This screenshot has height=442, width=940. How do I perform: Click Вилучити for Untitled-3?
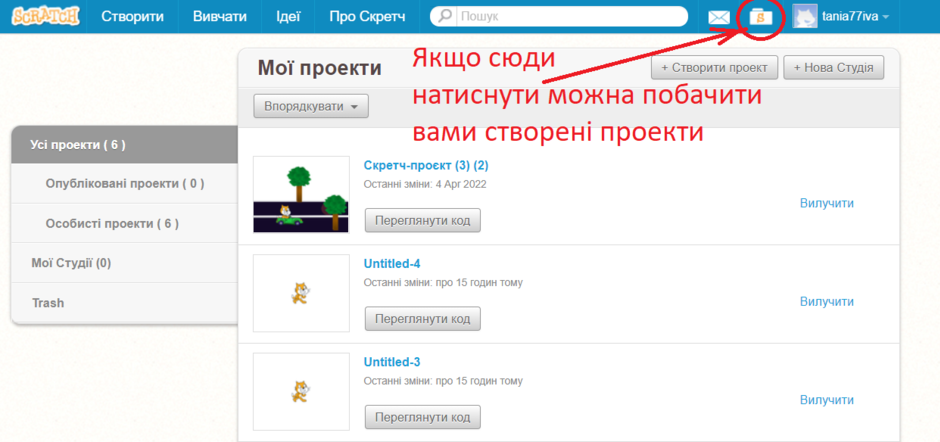[827, 400]
